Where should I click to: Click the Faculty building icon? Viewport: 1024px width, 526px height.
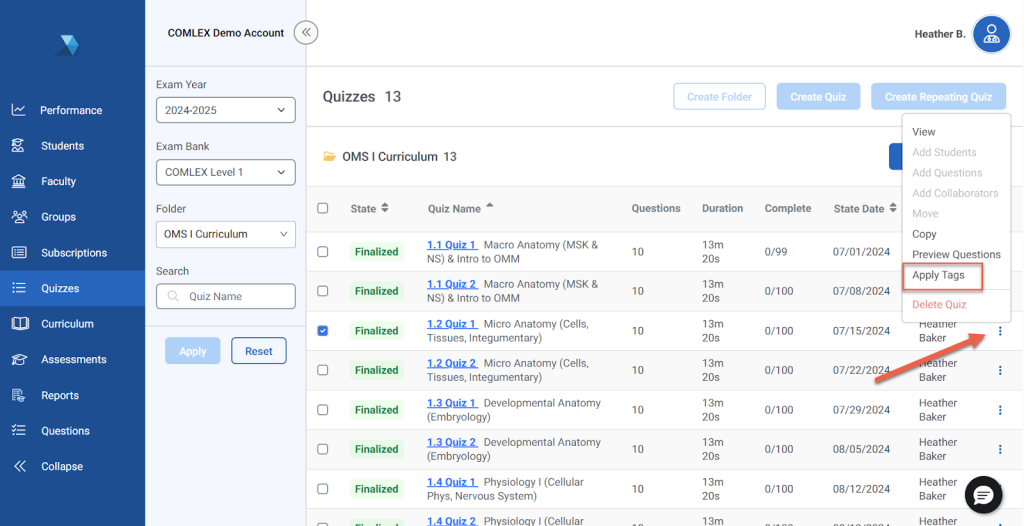(18, 181)
